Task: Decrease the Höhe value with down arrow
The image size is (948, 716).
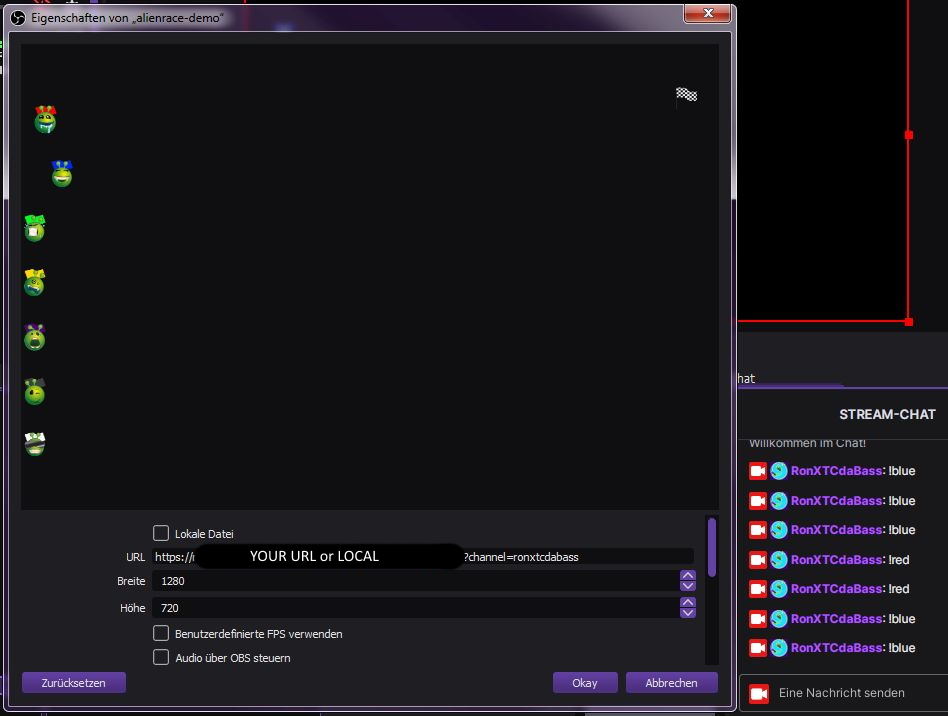Action: (687, 613)
